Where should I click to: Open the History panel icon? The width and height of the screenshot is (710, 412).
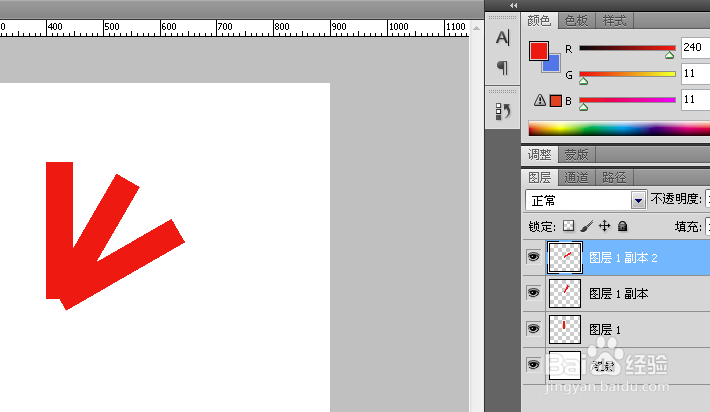pos(503,111)
